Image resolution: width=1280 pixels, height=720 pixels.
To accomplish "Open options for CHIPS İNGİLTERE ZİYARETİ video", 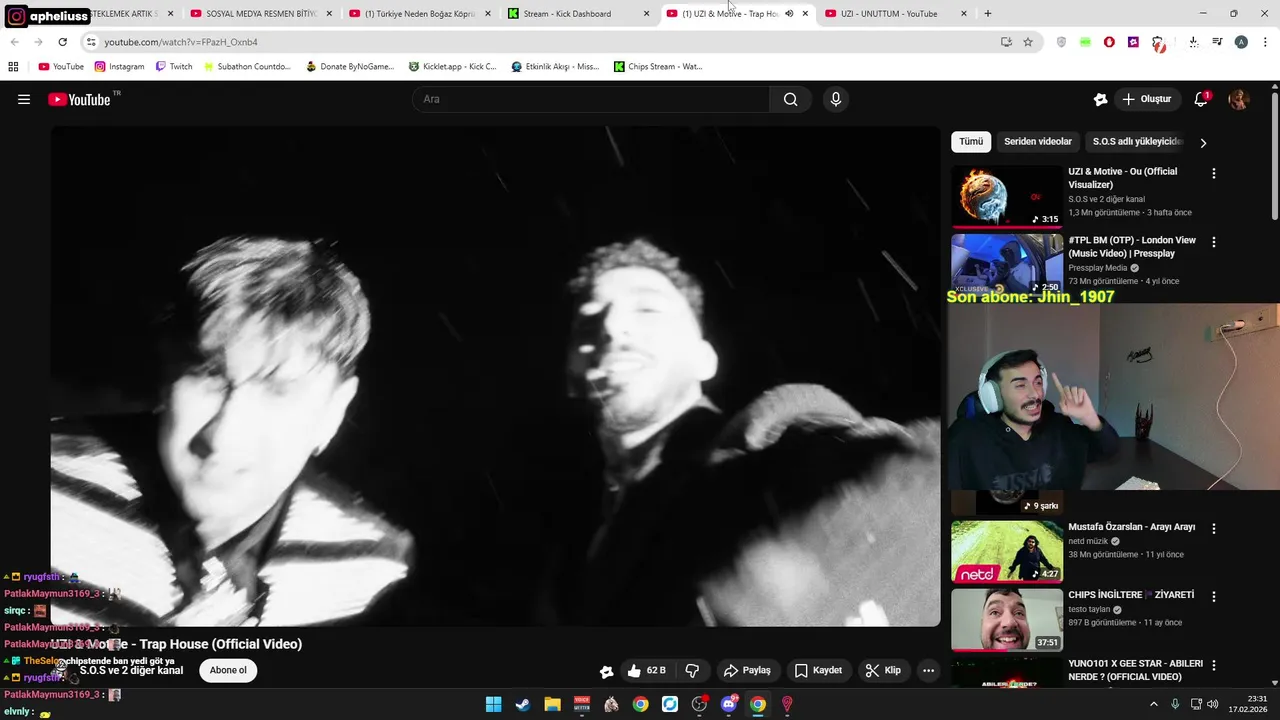I will pyautogui.click(x=1214, y=596).
